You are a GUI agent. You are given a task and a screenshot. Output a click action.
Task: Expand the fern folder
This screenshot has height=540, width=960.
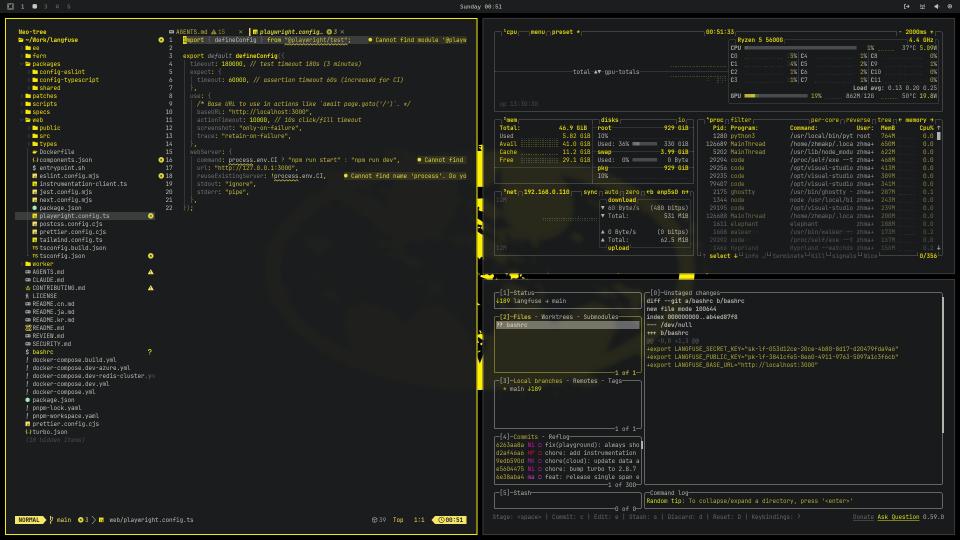(x=35, y=56)
